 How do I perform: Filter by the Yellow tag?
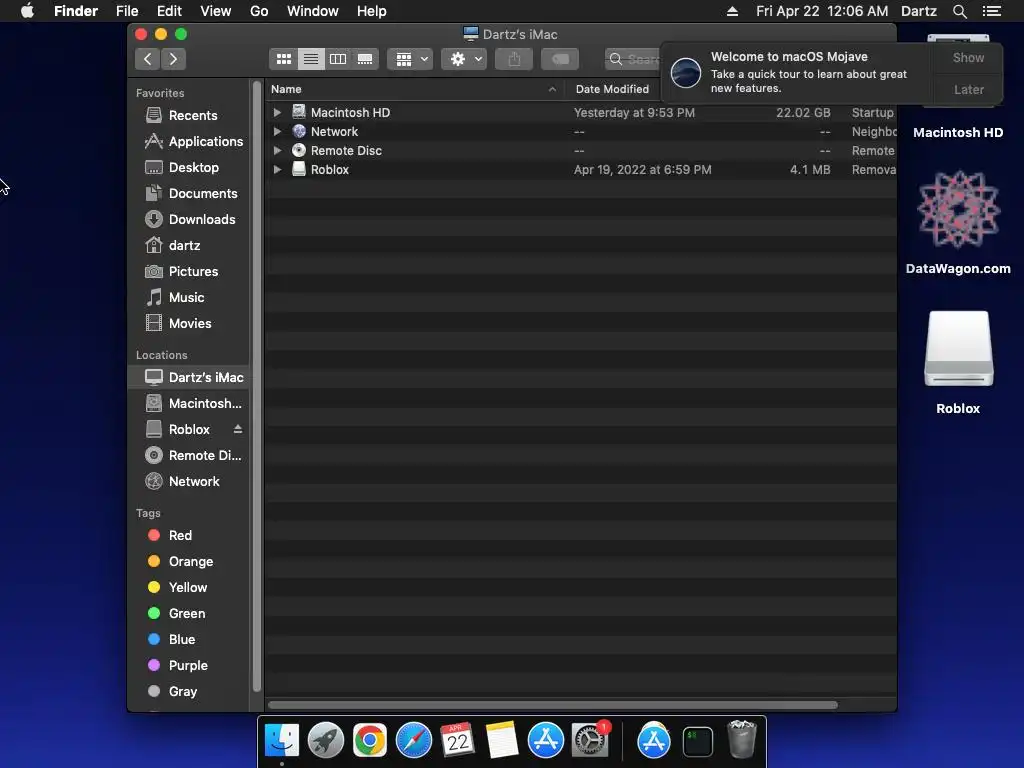click(x=188, y=588)
